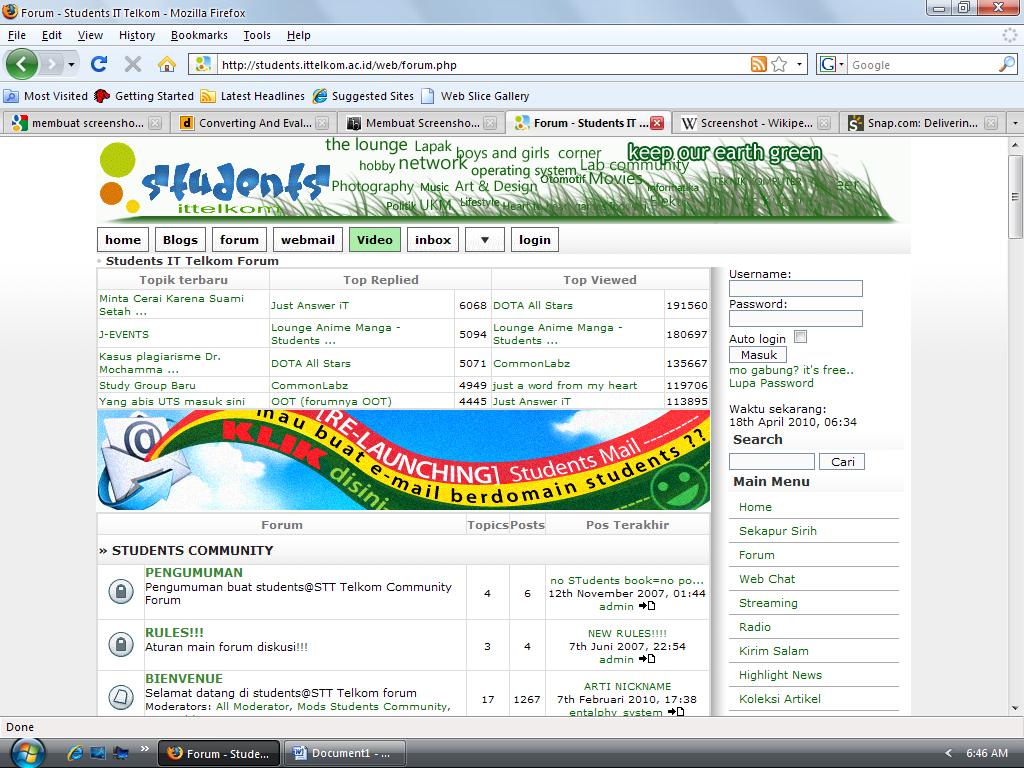The image size is (1024, 768).
Task: Click the Re-launching Students Mail banner
Action: [404, 460]
